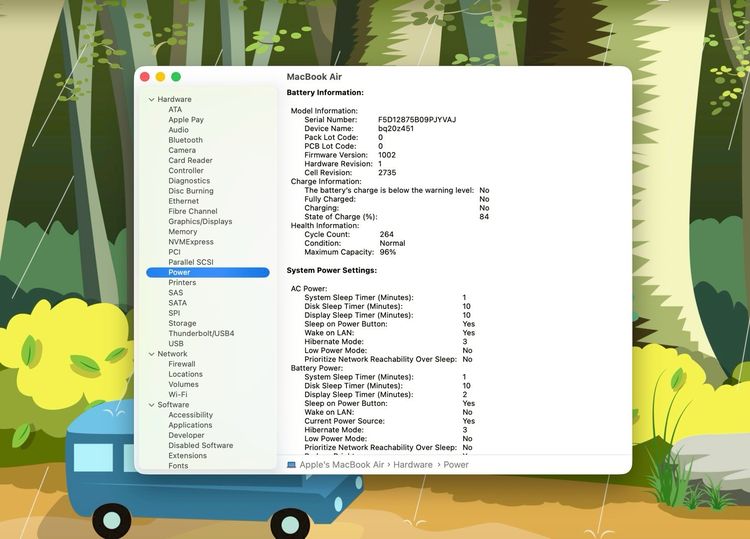Click the State of Charge value 84
The image size is (750, 539).
coord(484,217)
